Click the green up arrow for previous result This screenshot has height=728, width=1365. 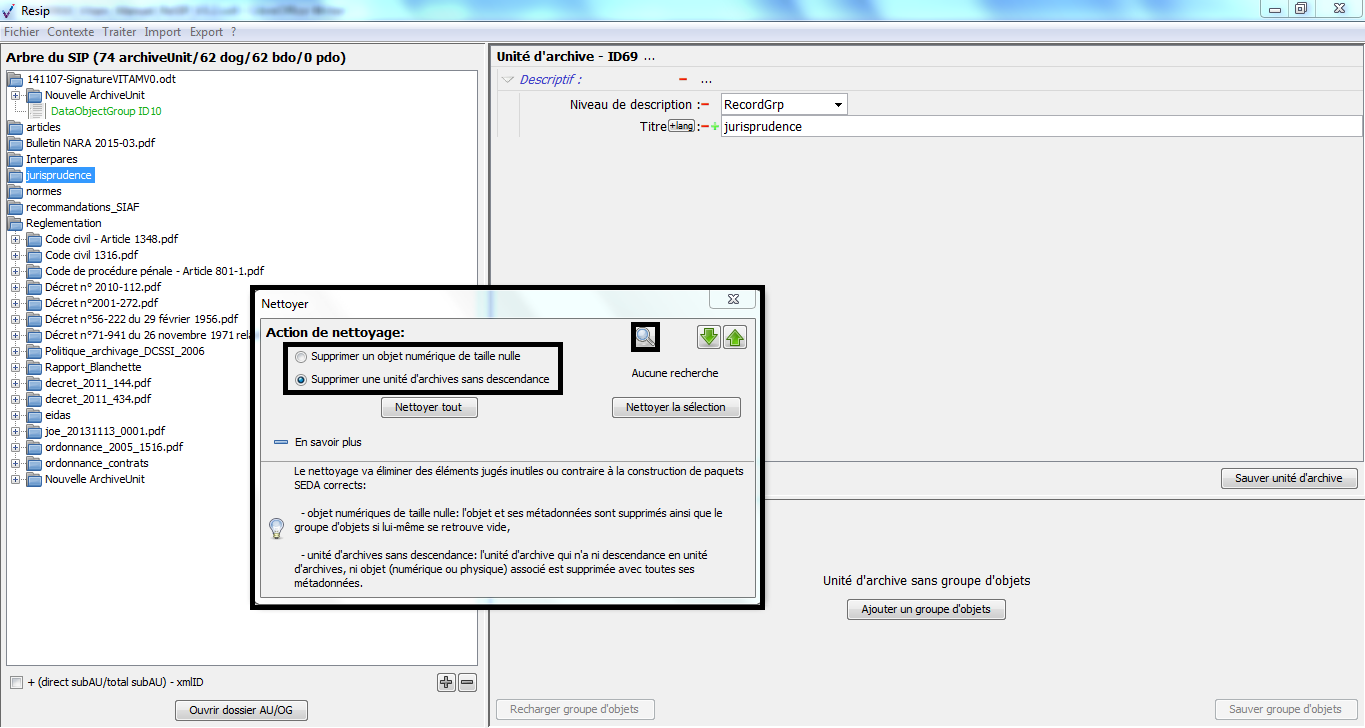pyautogui.click(x=735, y=337)
